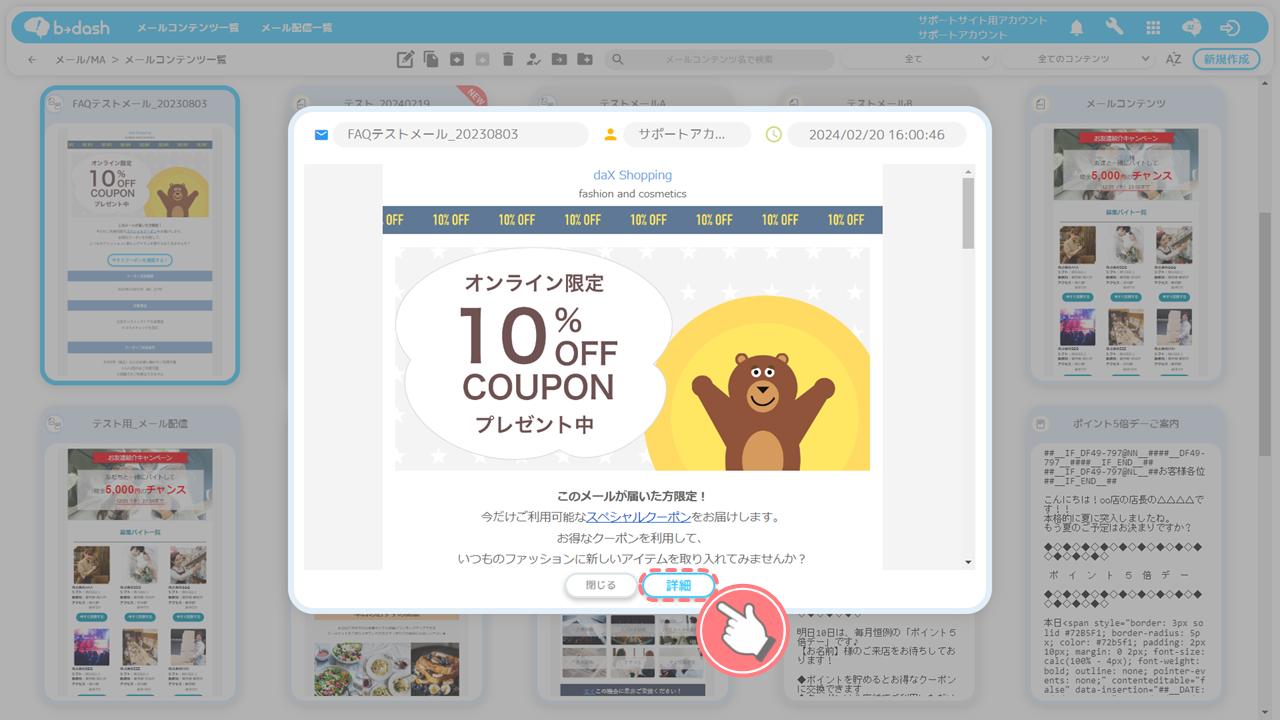Click the preview dialog scrollbar thumb
This screenshot has height=720, width=1280.
[x=968, y=214]
